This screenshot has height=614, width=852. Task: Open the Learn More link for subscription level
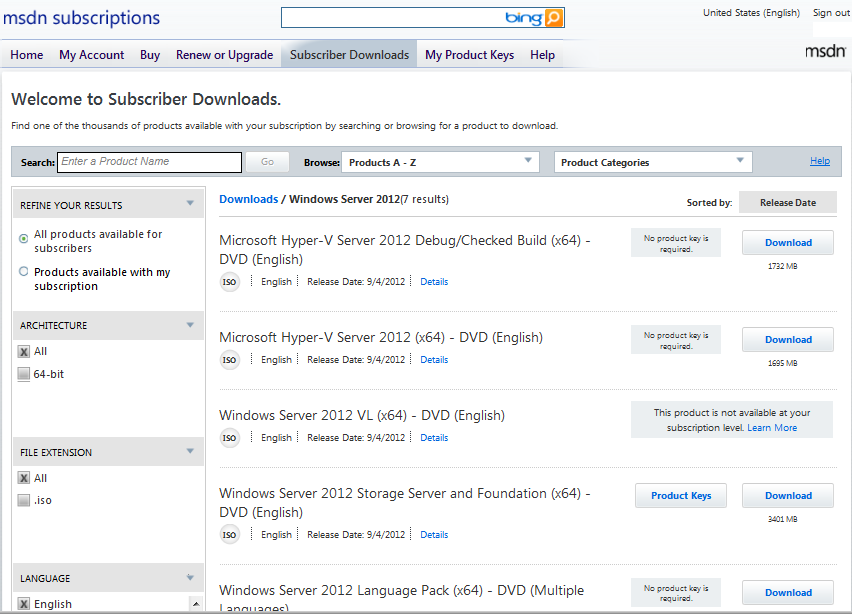[x=771, y=427]
